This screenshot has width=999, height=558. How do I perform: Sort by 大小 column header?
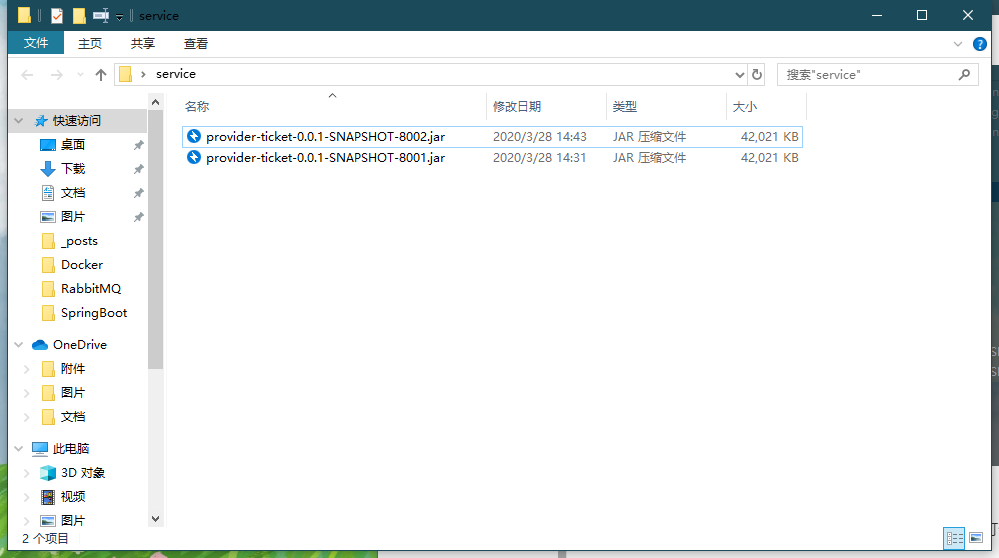[745, 106]
